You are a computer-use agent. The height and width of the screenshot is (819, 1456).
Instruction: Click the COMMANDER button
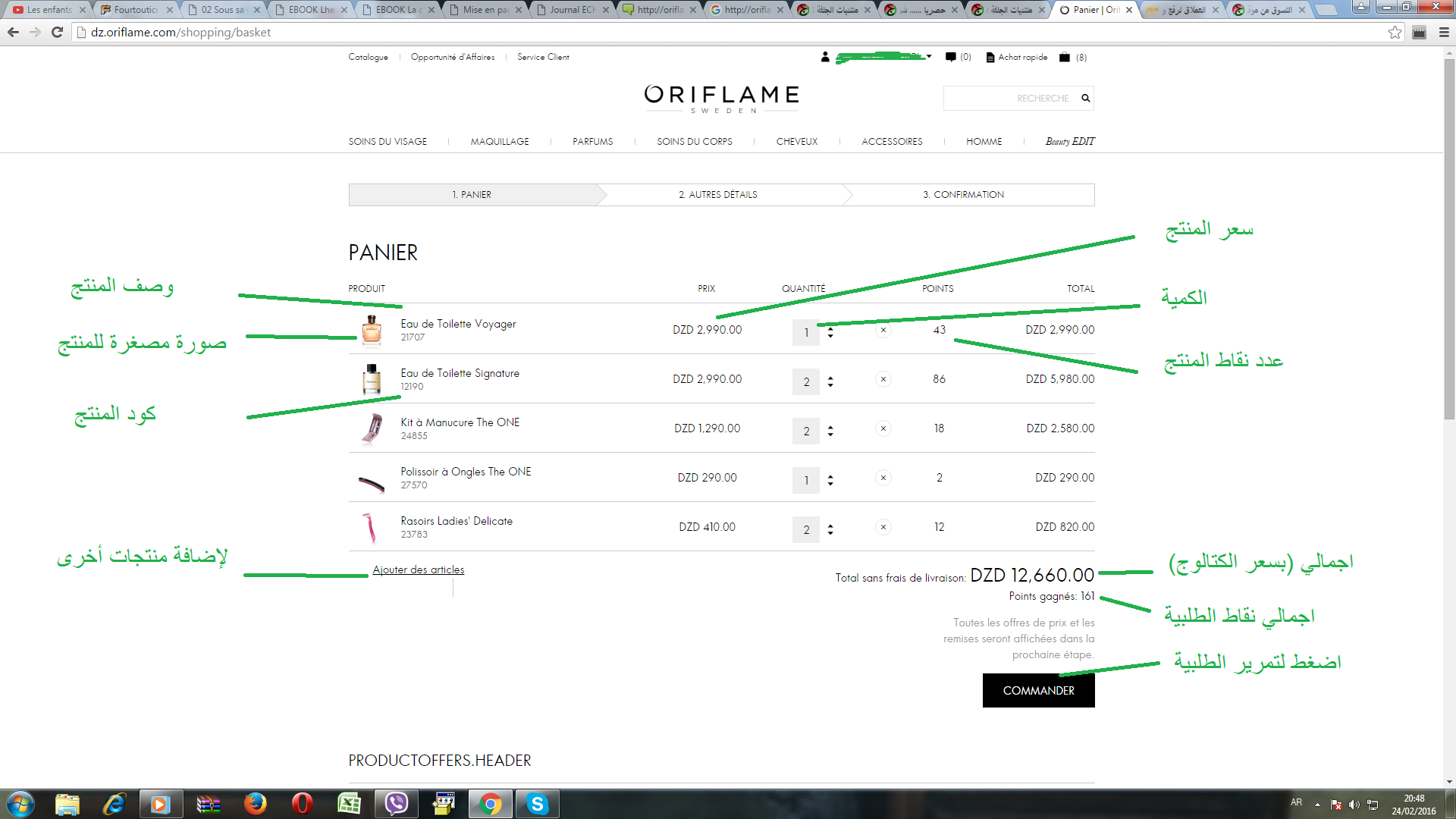coord(1038,691)
